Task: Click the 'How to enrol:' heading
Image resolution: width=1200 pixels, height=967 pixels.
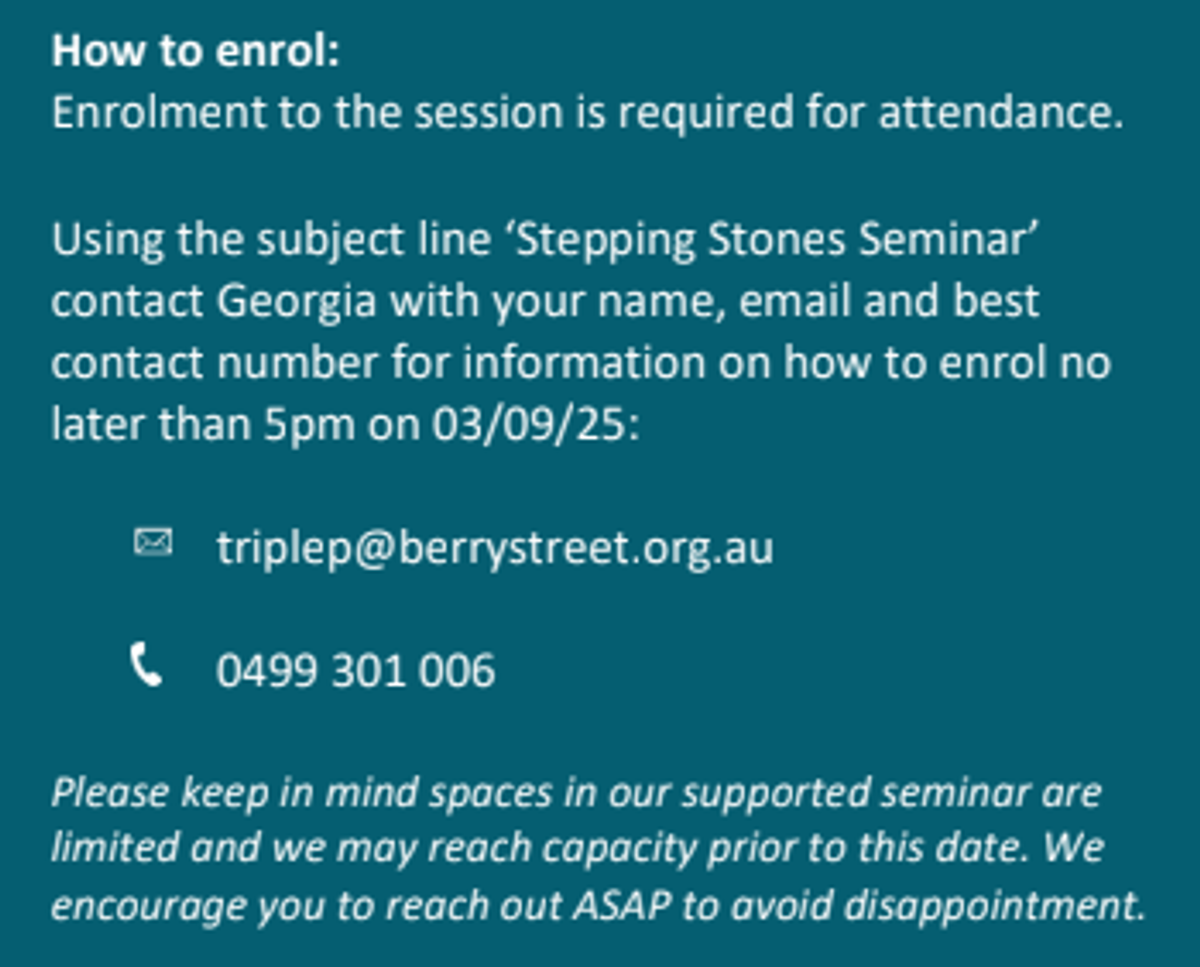Action: [x=196, y=51]
